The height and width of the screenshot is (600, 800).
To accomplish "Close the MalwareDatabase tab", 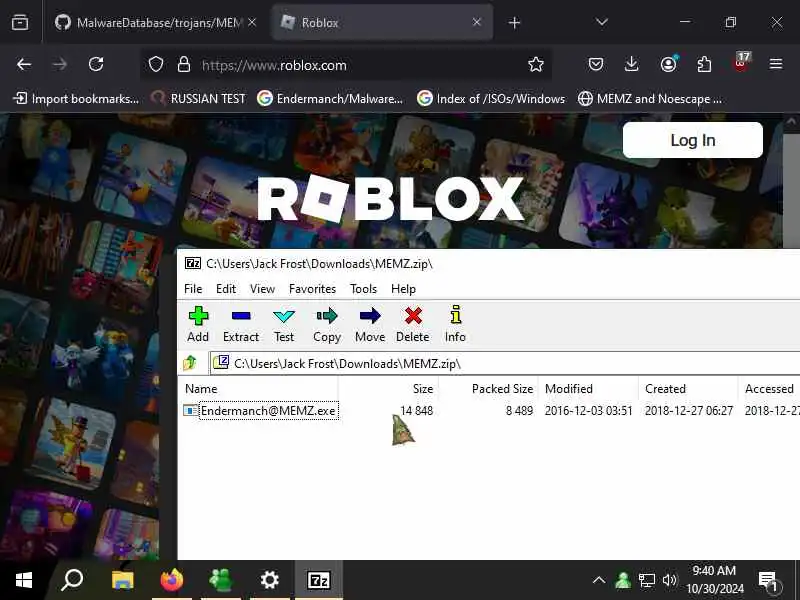I will click(x=252, y=22).
